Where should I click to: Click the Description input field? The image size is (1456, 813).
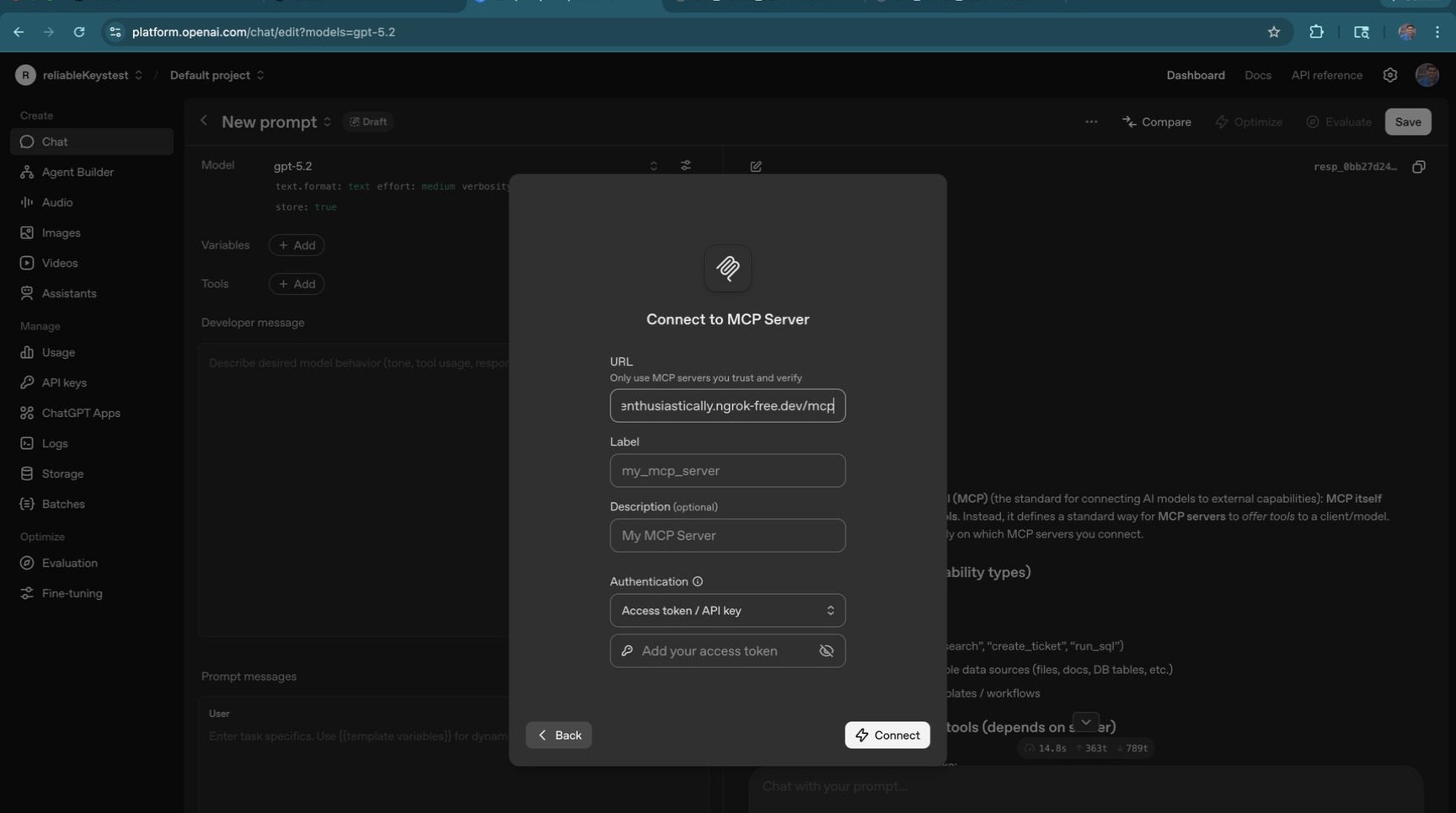(728, 535)
